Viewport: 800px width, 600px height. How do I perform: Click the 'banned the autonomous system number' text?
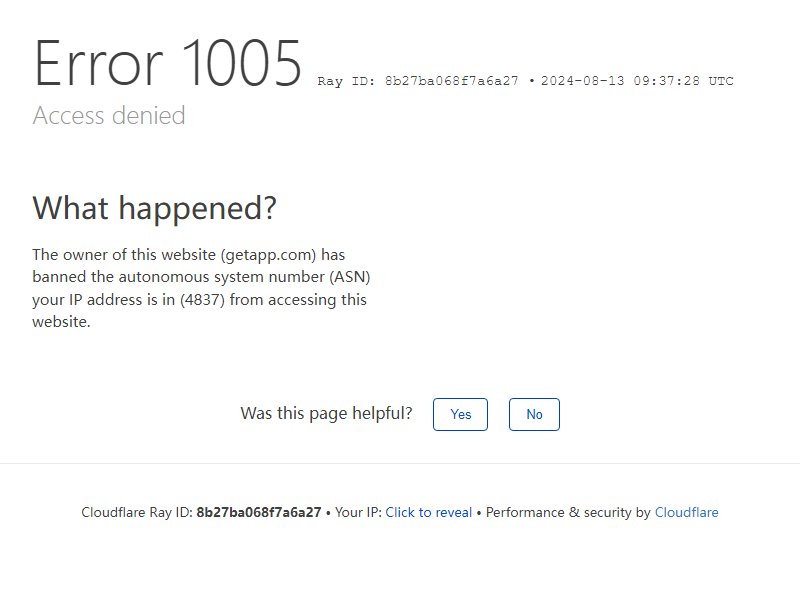click(179, 277)
